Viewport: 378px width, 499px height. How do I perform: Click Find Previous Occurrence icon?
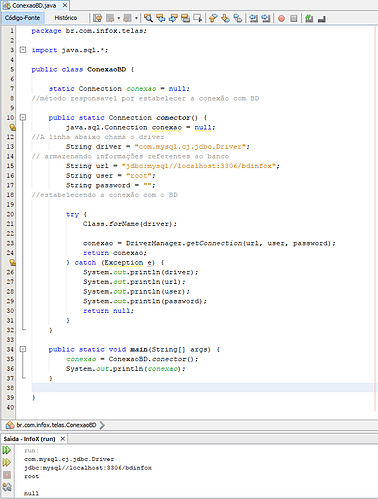coord(161,18)
